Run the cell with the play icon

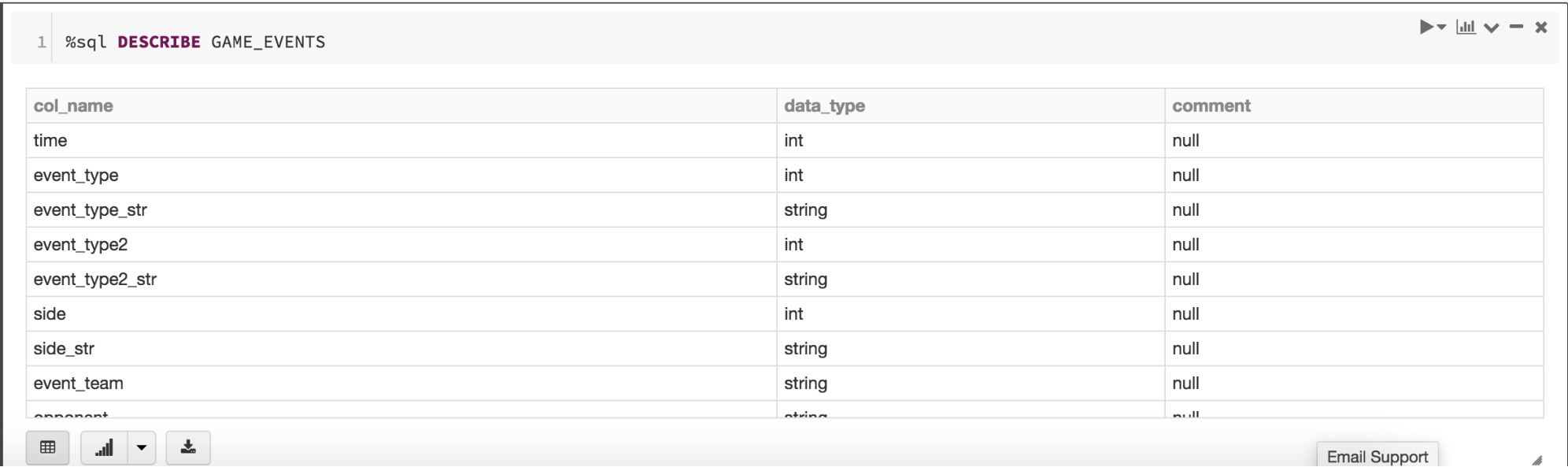coord(1426,28)
